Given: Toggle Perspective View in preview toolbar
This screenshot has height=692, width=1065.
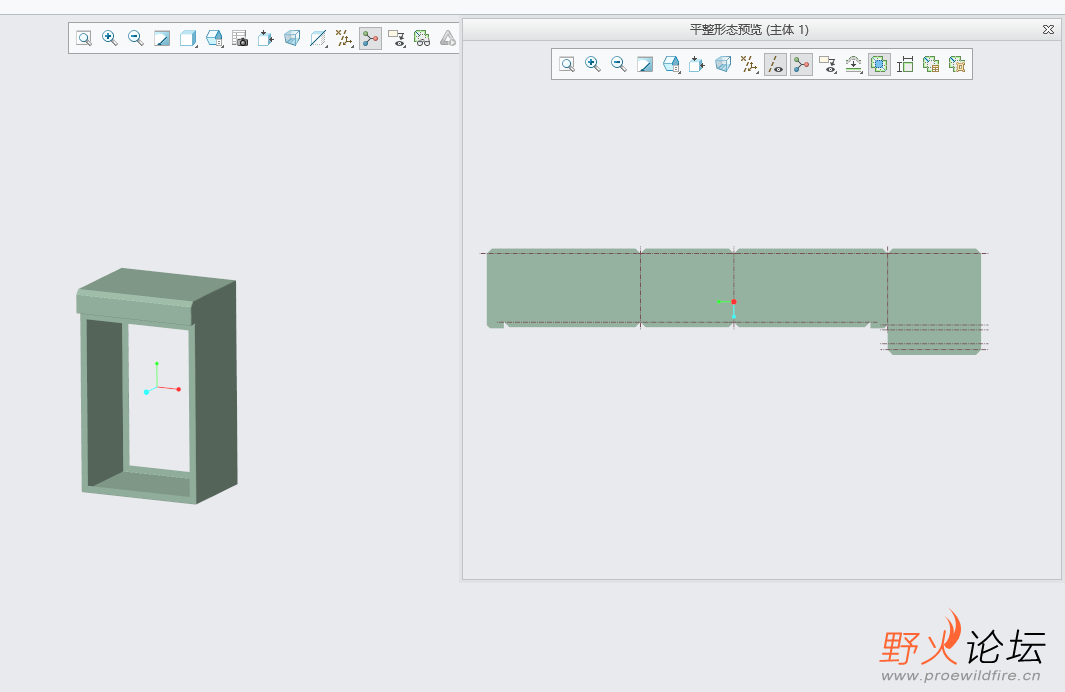Looking at the screenshot, I should [x=723, y=64].
